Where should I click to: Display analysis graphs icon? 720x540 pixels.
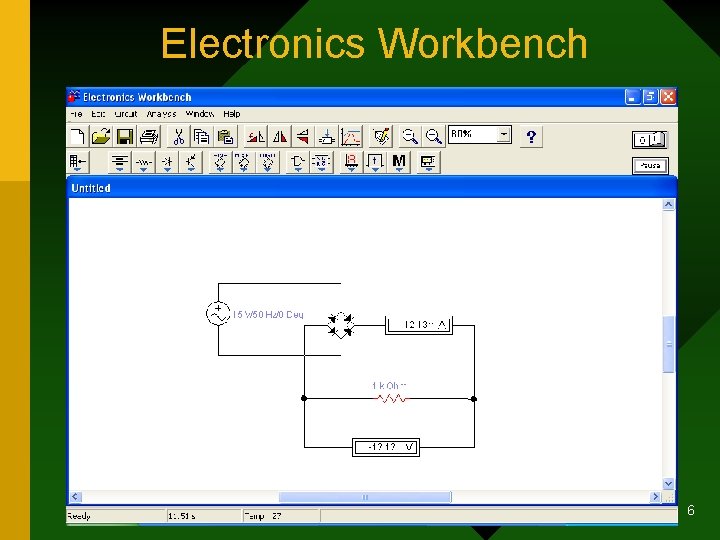(x=351, y=136)
